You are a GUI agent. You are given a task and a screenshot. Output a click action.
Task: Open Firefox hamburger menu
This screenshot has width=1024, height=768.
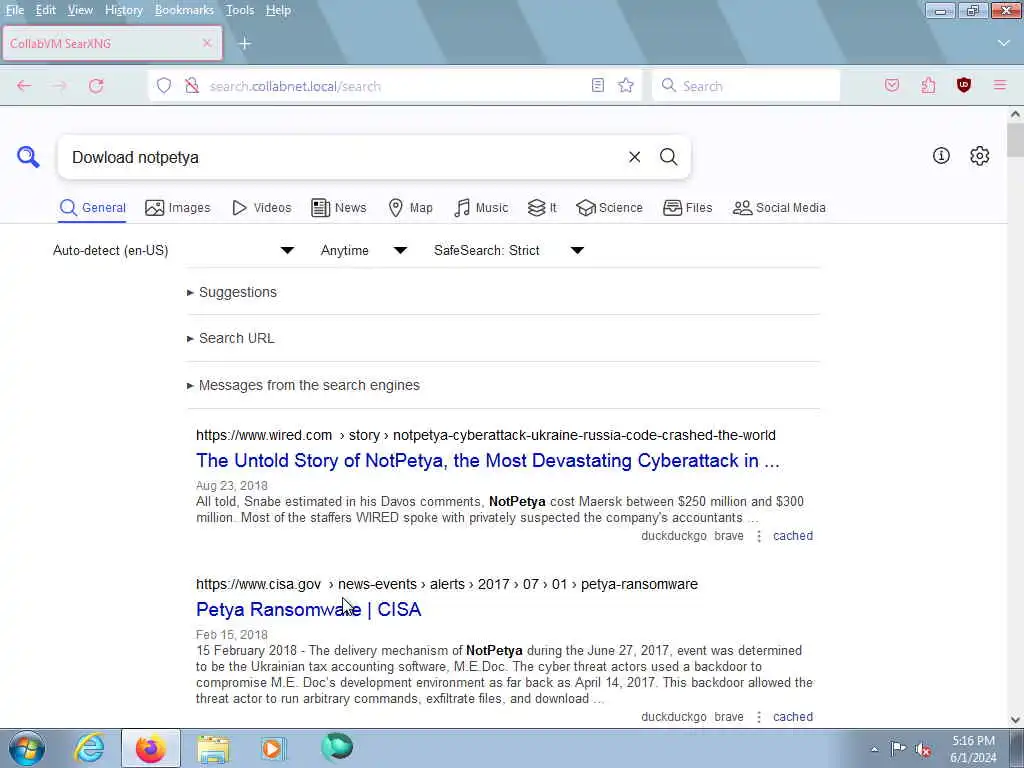click(1000, 86)
